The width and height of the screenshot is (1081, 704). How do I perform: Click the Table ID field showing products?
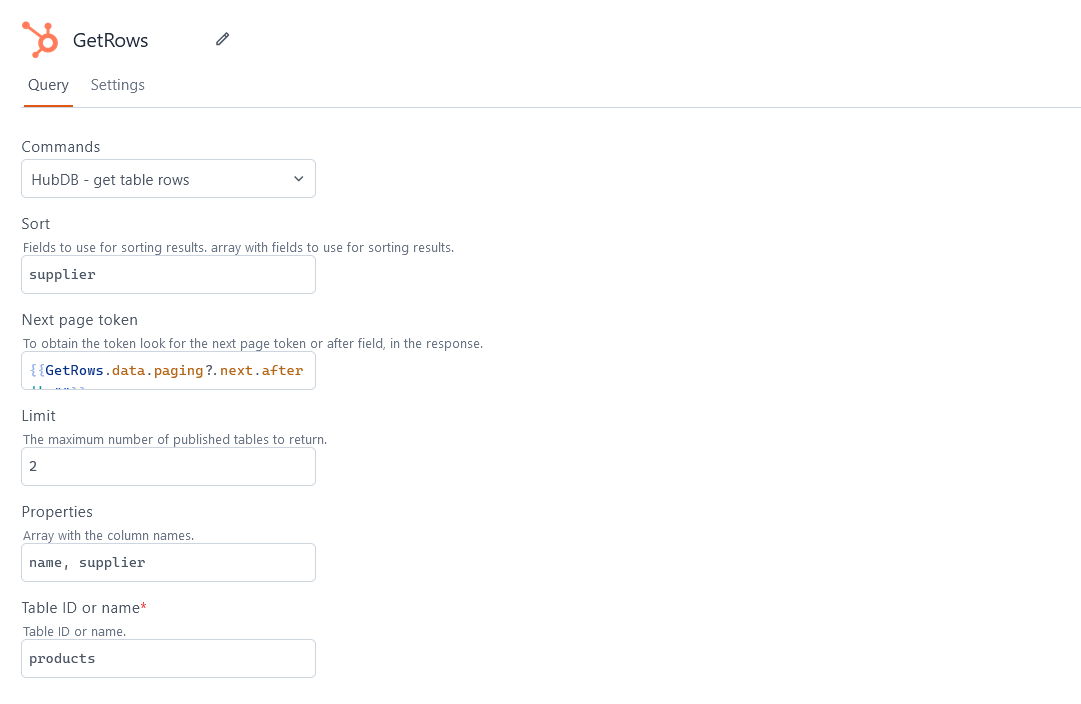point(168,658)
